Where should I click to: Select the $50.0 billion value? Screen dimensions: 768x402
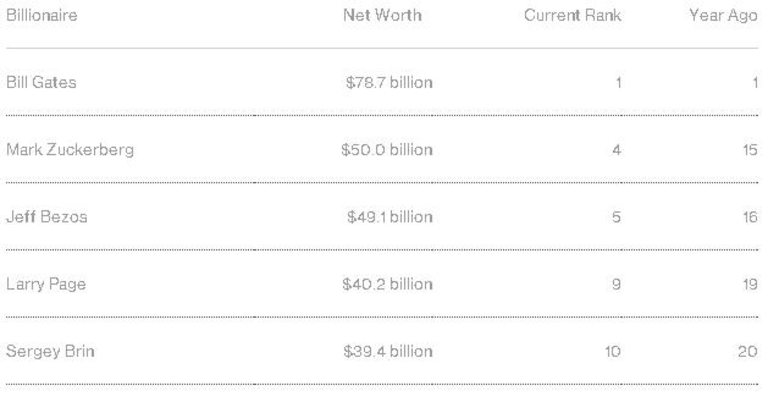tap(387, 150)
